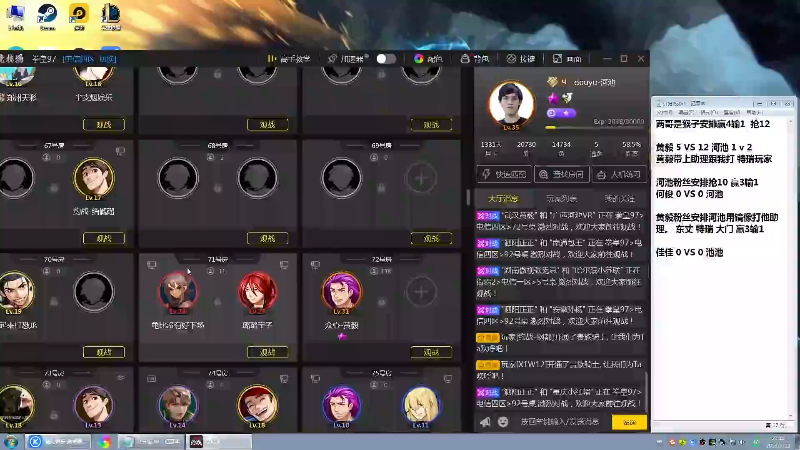800x450 pixels.
Task: Open the yellow round desktop shortcut
Action: (x=79, y=15)
